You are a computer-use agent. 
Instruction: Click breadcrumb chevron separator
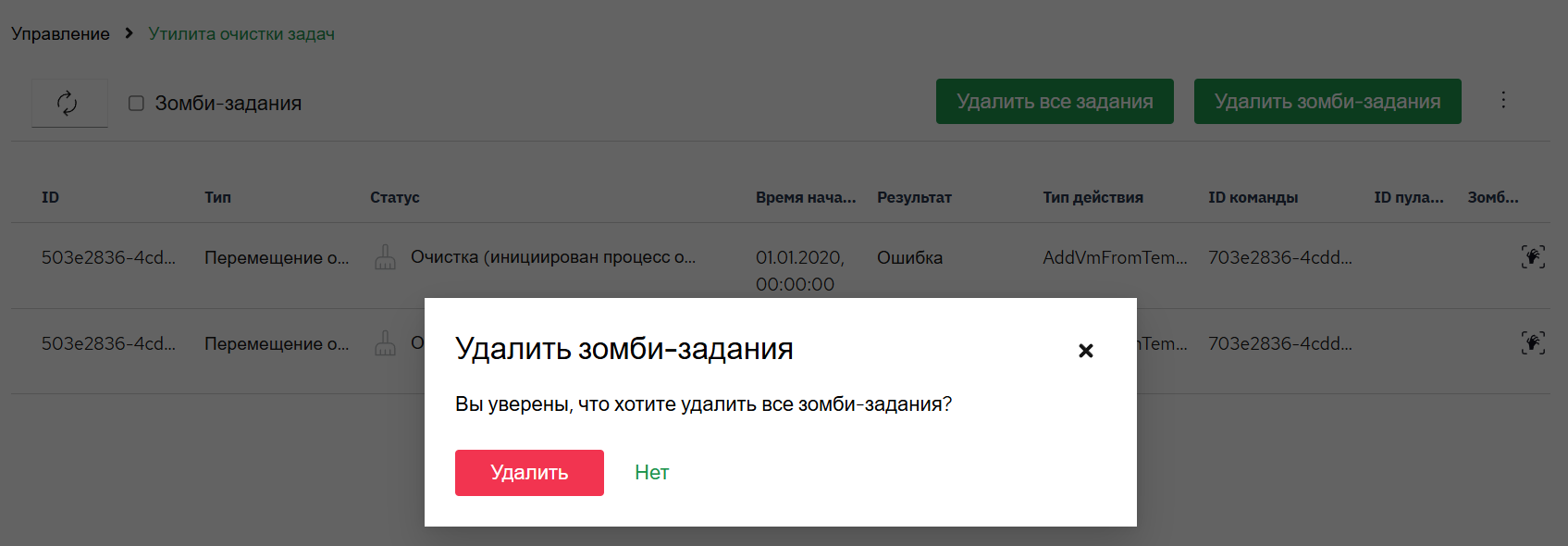tap(129, 33)
